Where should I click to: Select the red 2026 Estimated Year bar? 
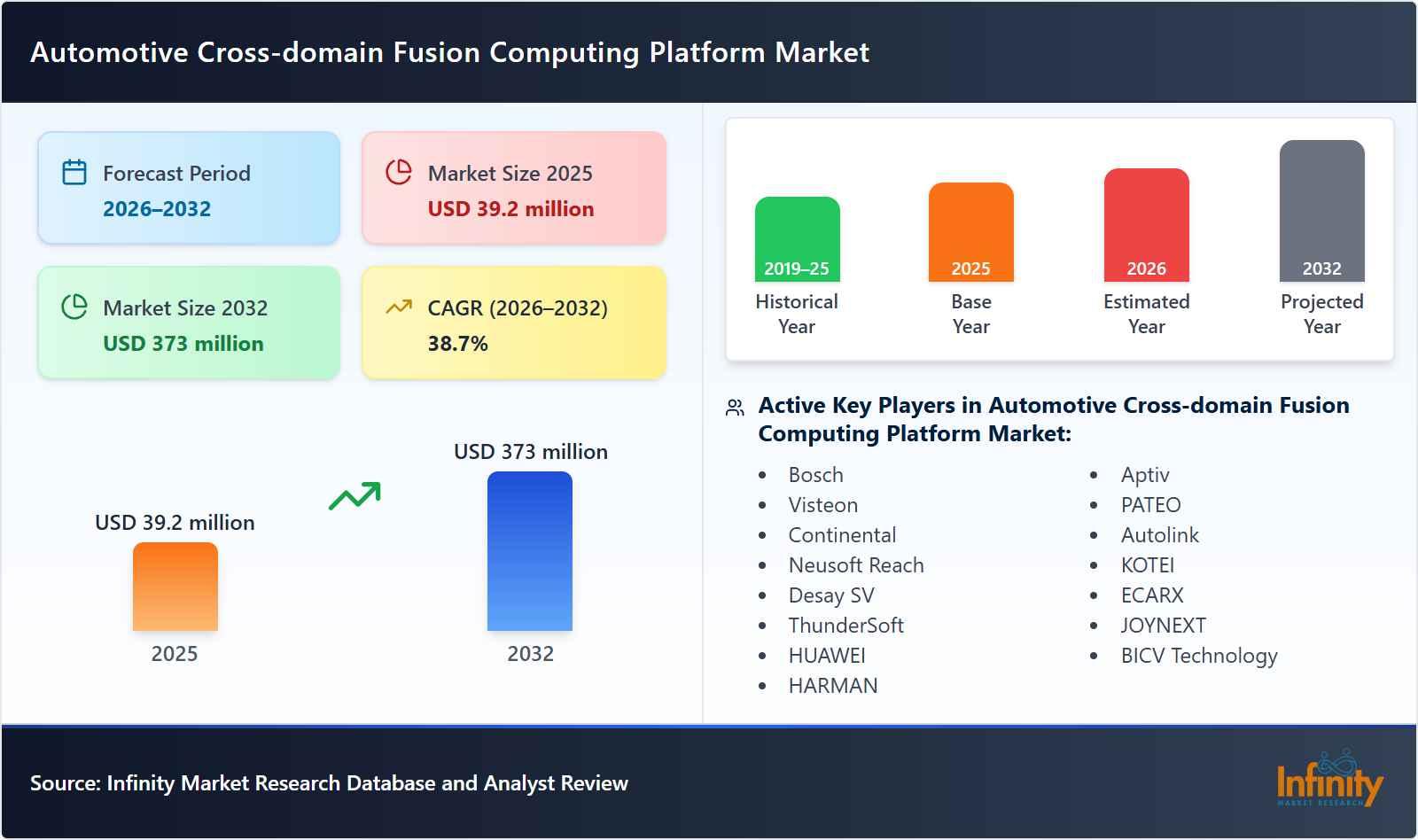tap(1146, 225)
